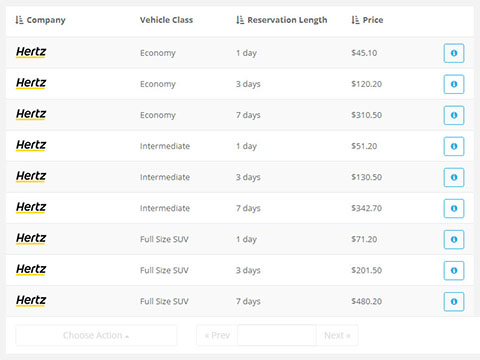
Task: Open the Choose Action dropdown
Action: 96,335
